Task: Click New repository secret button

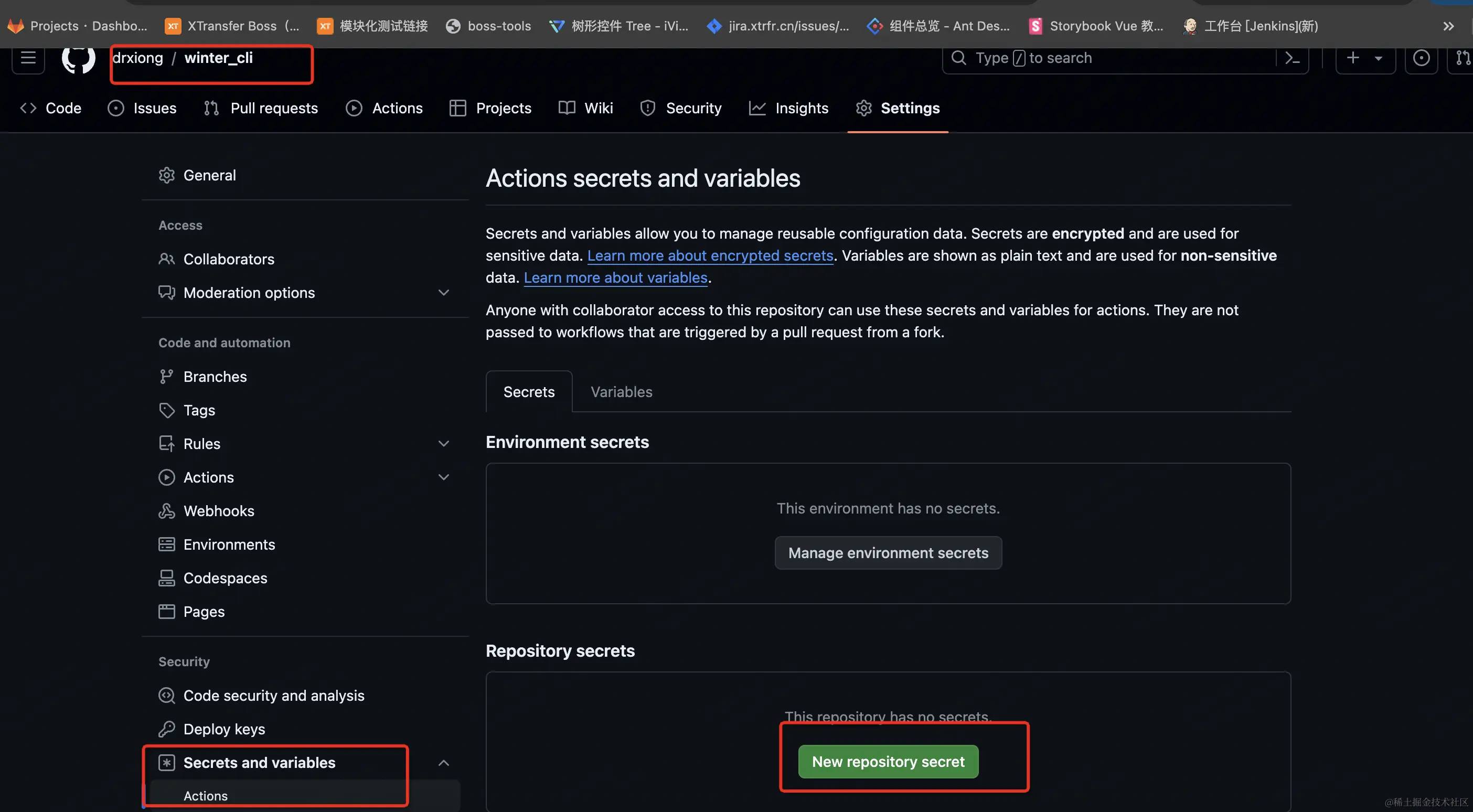Action: 888,762
